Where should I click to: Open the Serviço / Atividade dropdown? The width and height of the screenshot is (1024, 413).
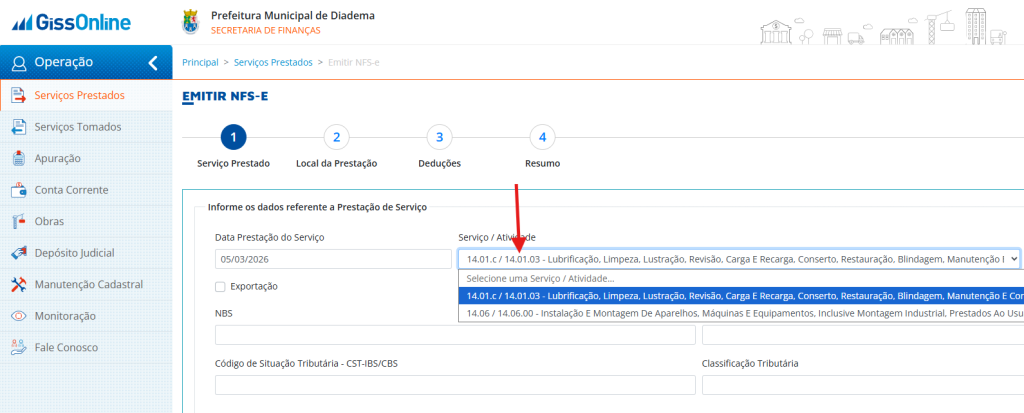click(x=738, y=259)
